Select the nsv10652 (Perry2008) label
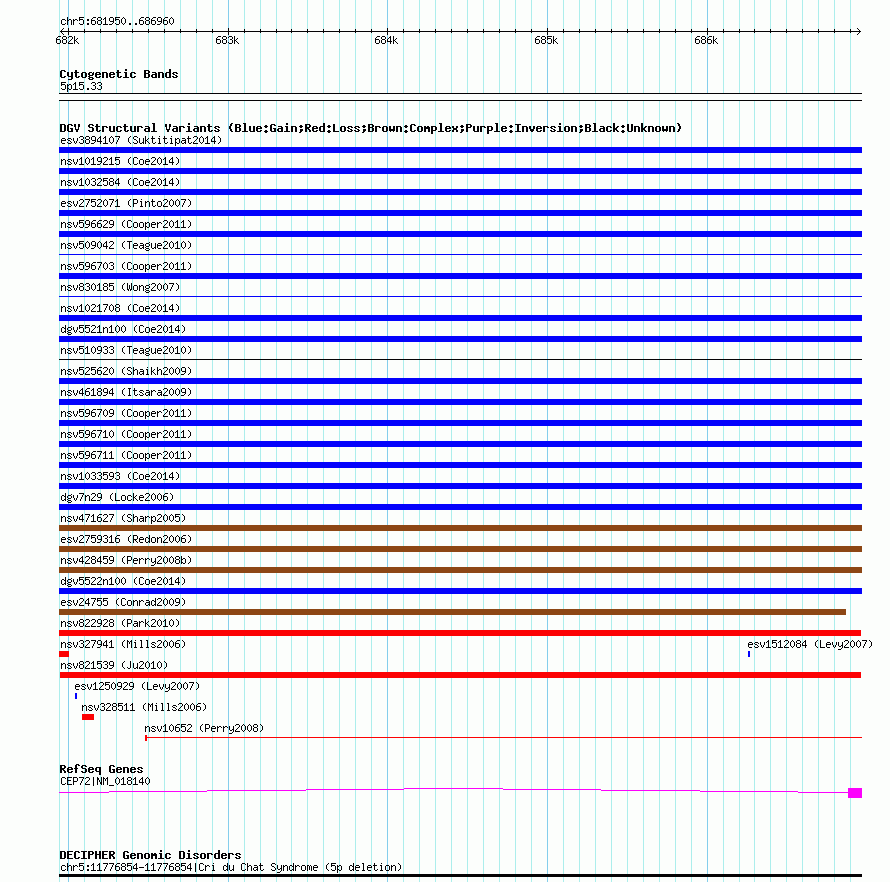 tap(204, 728)
